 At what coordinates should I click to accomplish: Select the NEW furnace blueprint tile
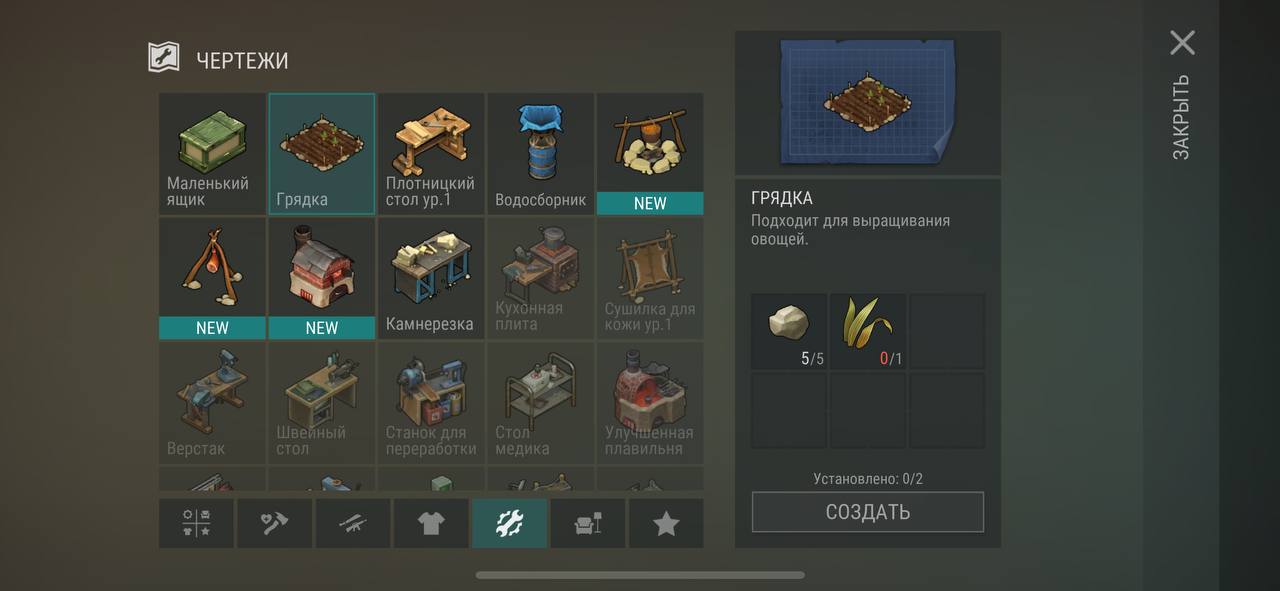point(321,278)
